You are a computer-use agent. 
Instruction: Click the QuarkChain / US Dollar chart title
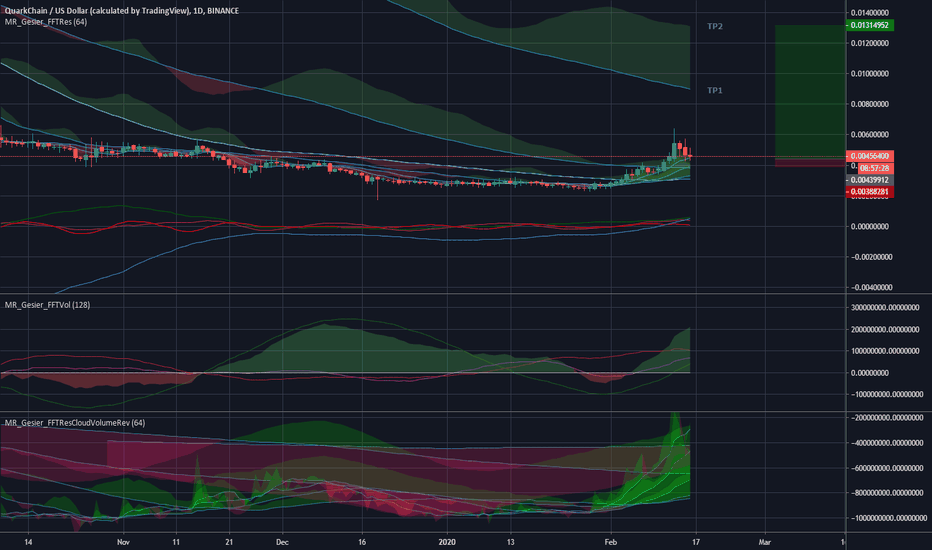tap(122, 11)
